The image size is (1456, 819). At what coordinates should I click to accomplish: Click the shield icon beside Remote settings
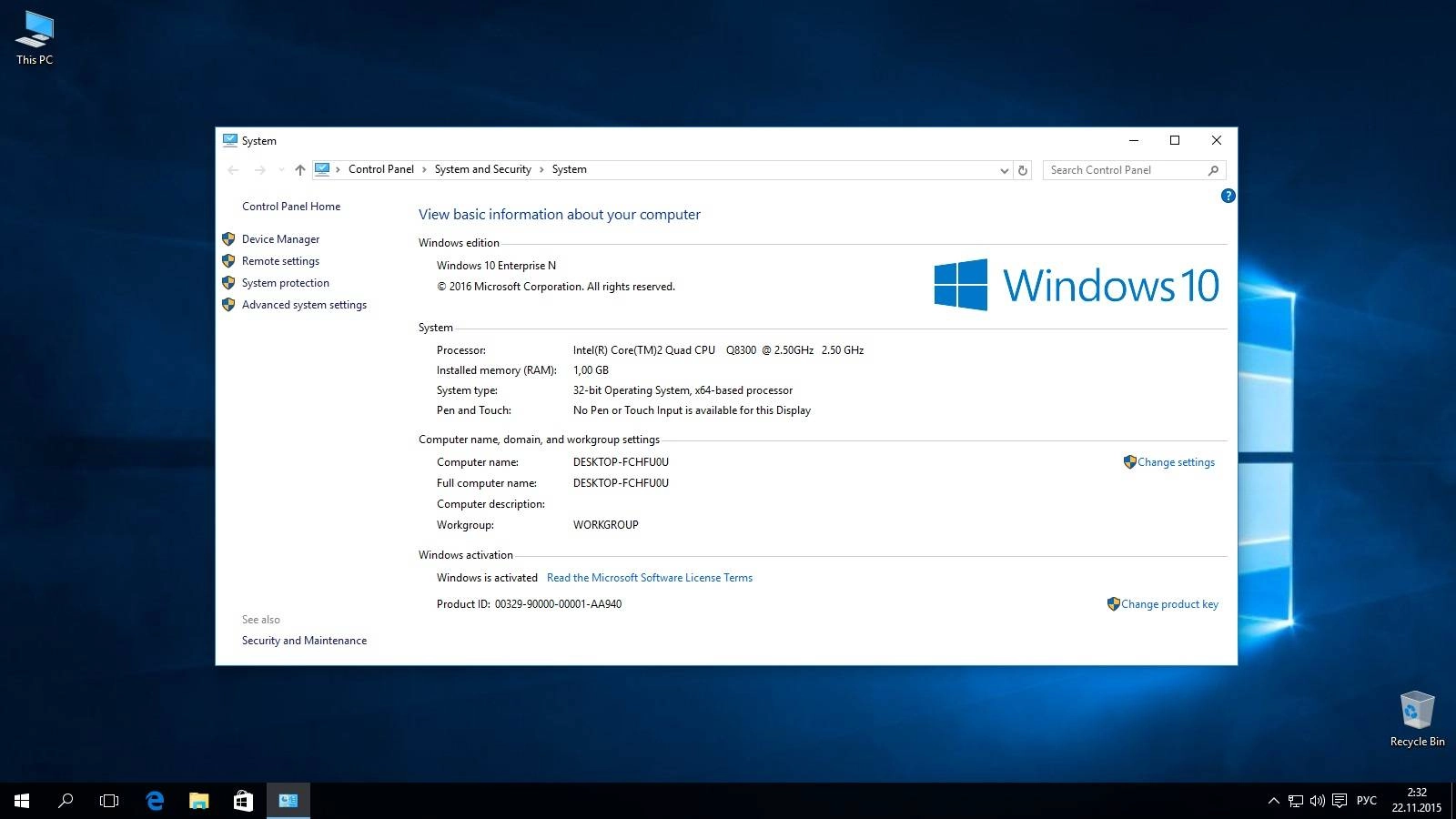(x=228, y=260)
